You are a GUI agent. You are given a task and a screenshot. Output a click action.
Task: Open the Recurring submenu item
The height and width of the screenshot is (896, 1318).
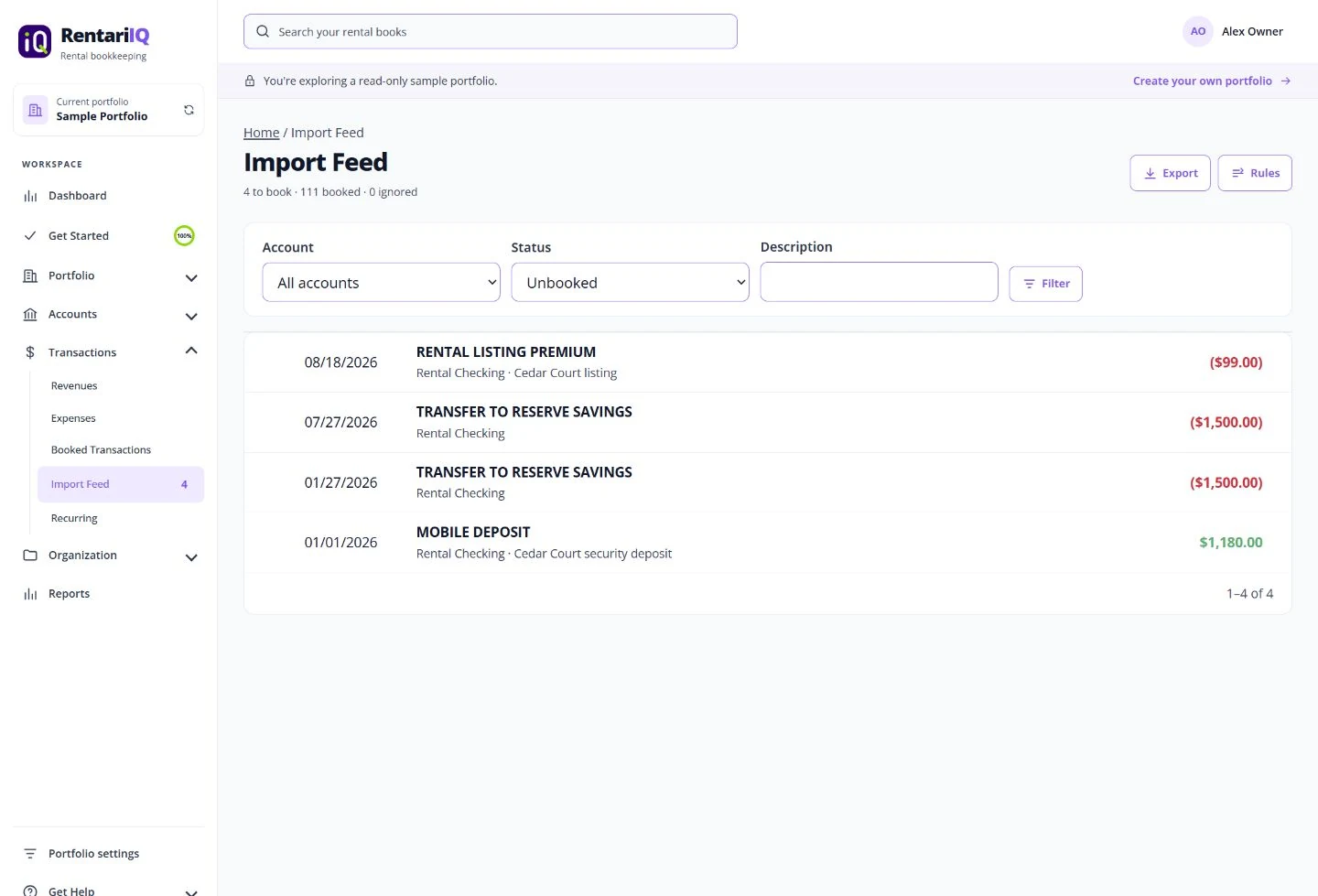point(74,518)
